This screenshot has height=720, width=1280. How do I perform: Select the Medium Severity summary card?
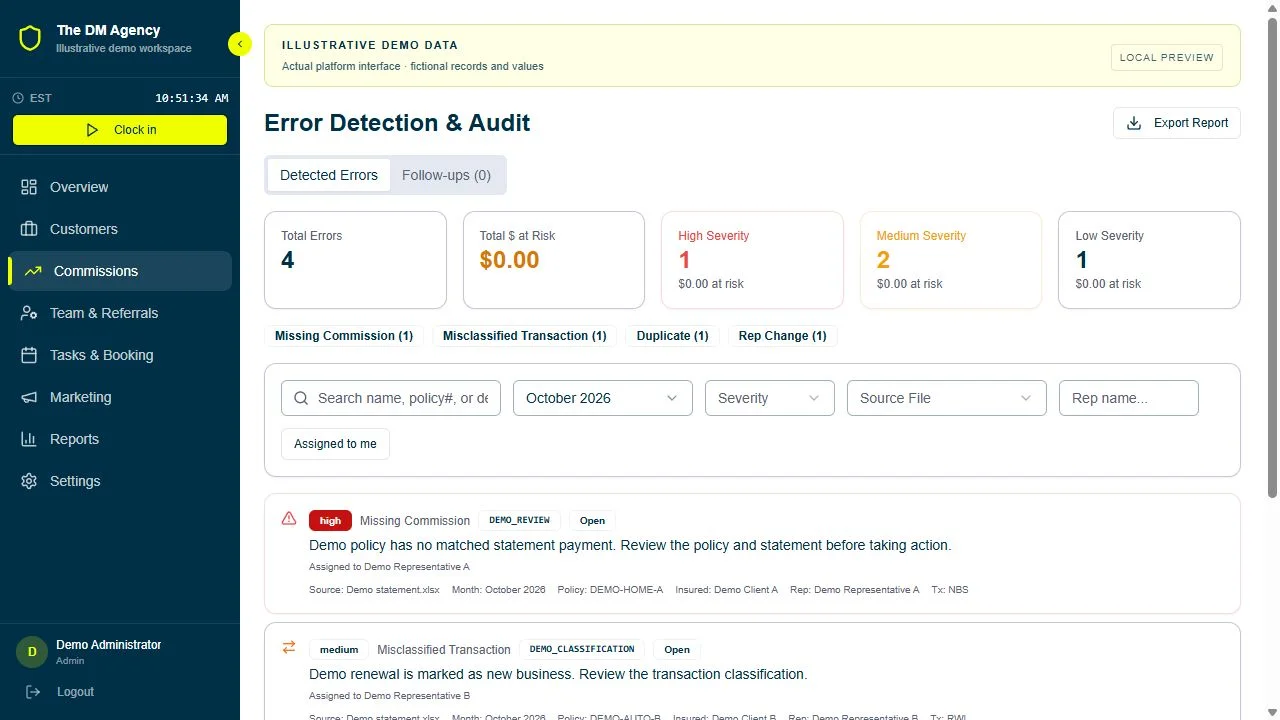tap(951, 260)
